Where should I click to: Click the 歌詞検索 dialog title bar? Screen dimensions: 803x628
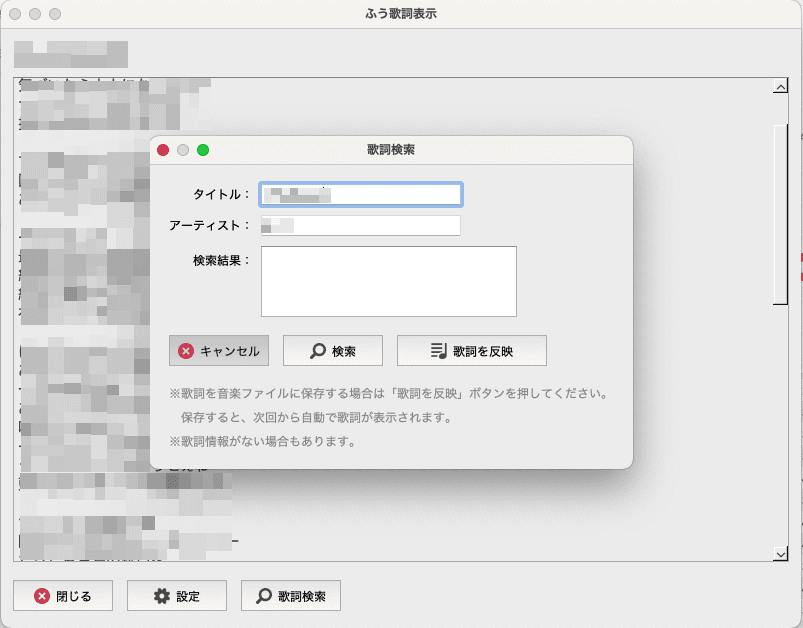click(x=420, y=150)
